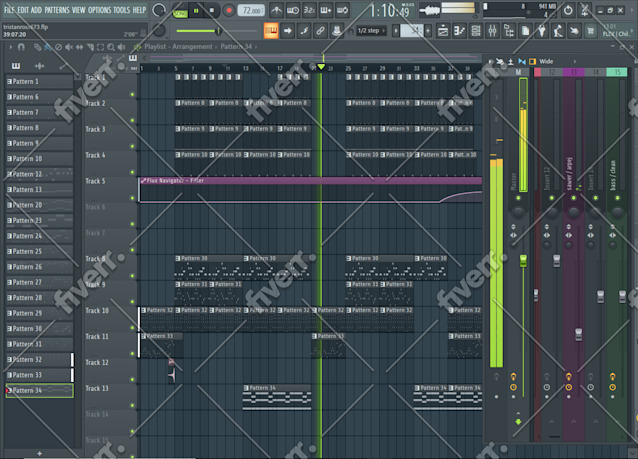
Task: Mute Track 10 with its green dot
Action: [132, 328]
